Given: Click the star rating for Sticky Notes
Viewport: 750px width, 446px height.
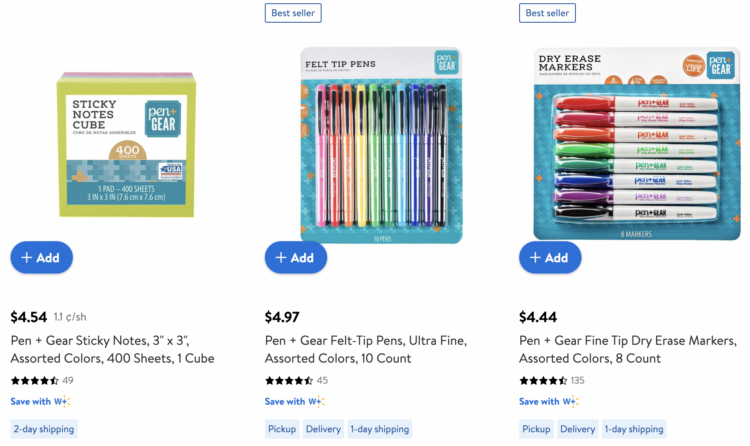Looking at the screenshot, I should point(35,380).
